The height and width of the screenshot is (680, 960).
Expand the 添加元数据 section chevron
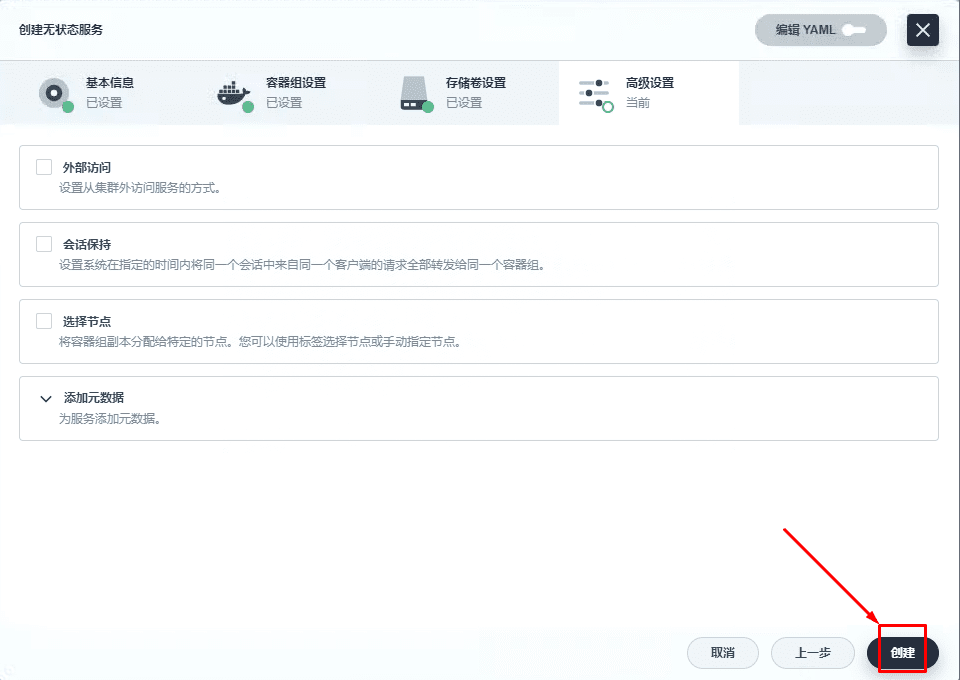46,398
